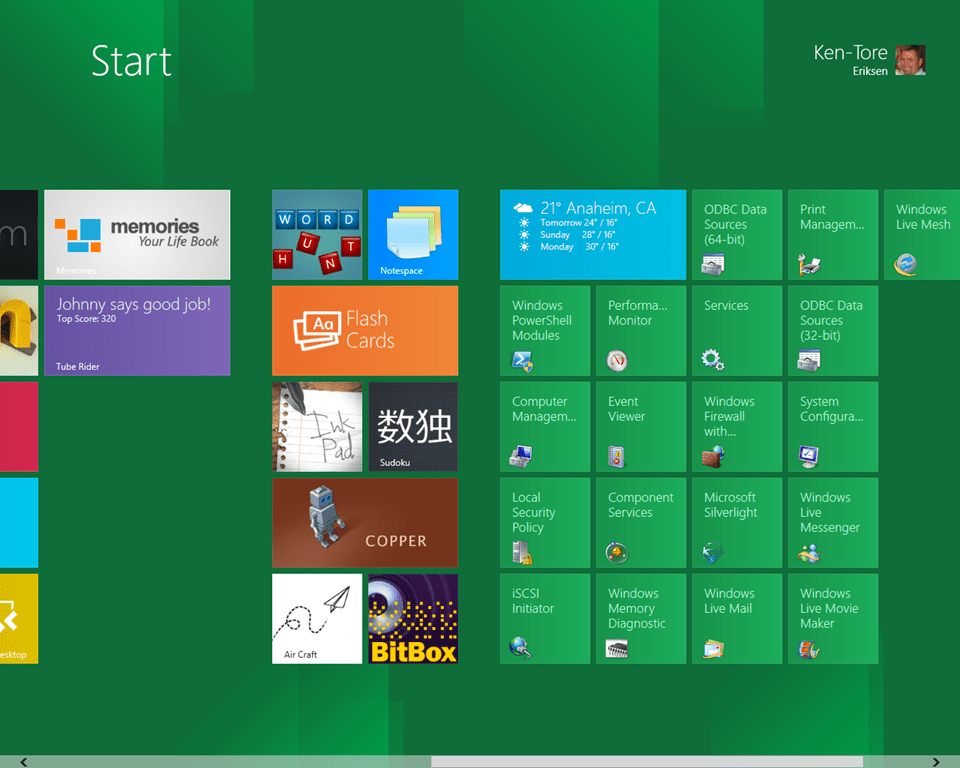Launch the Performance Monitor tile

(x=641, y=331)
